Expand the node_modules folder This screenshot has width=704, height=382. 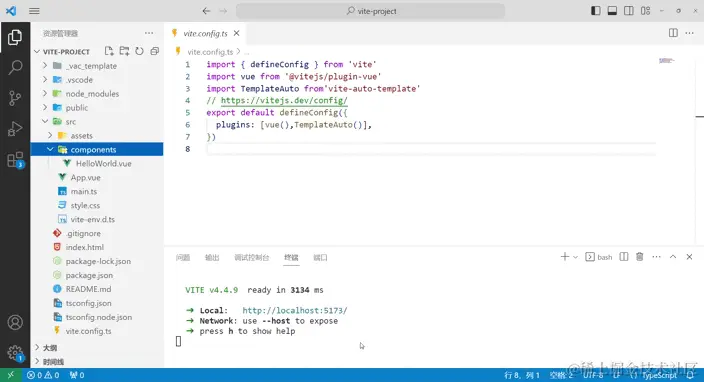44,93
